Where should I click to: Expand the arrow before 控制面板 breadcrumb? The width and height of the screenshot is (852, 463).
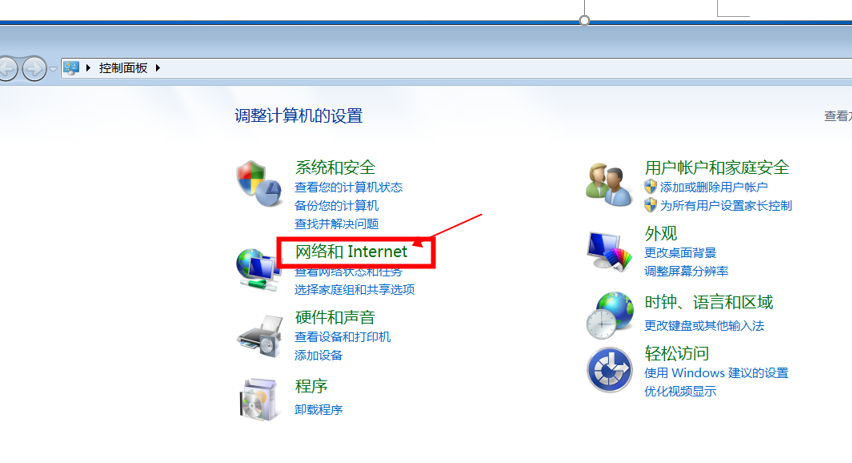[88, 68]
